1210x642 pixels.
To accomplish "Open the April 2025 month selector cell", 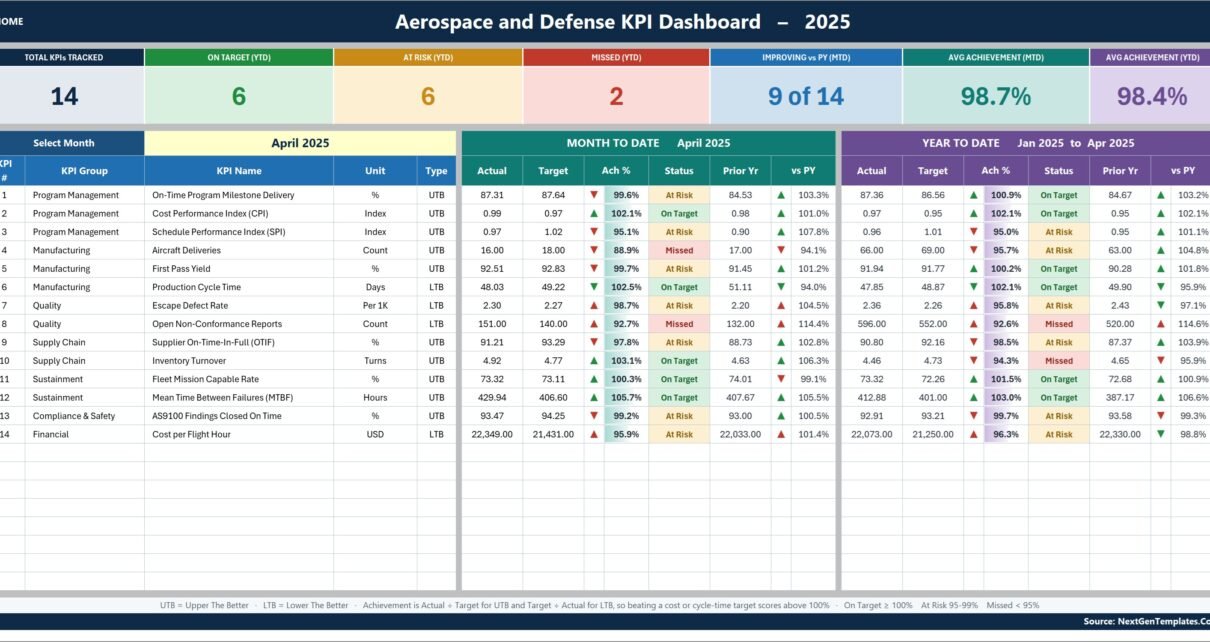I will pyautogui.click(x=300, y=143).
